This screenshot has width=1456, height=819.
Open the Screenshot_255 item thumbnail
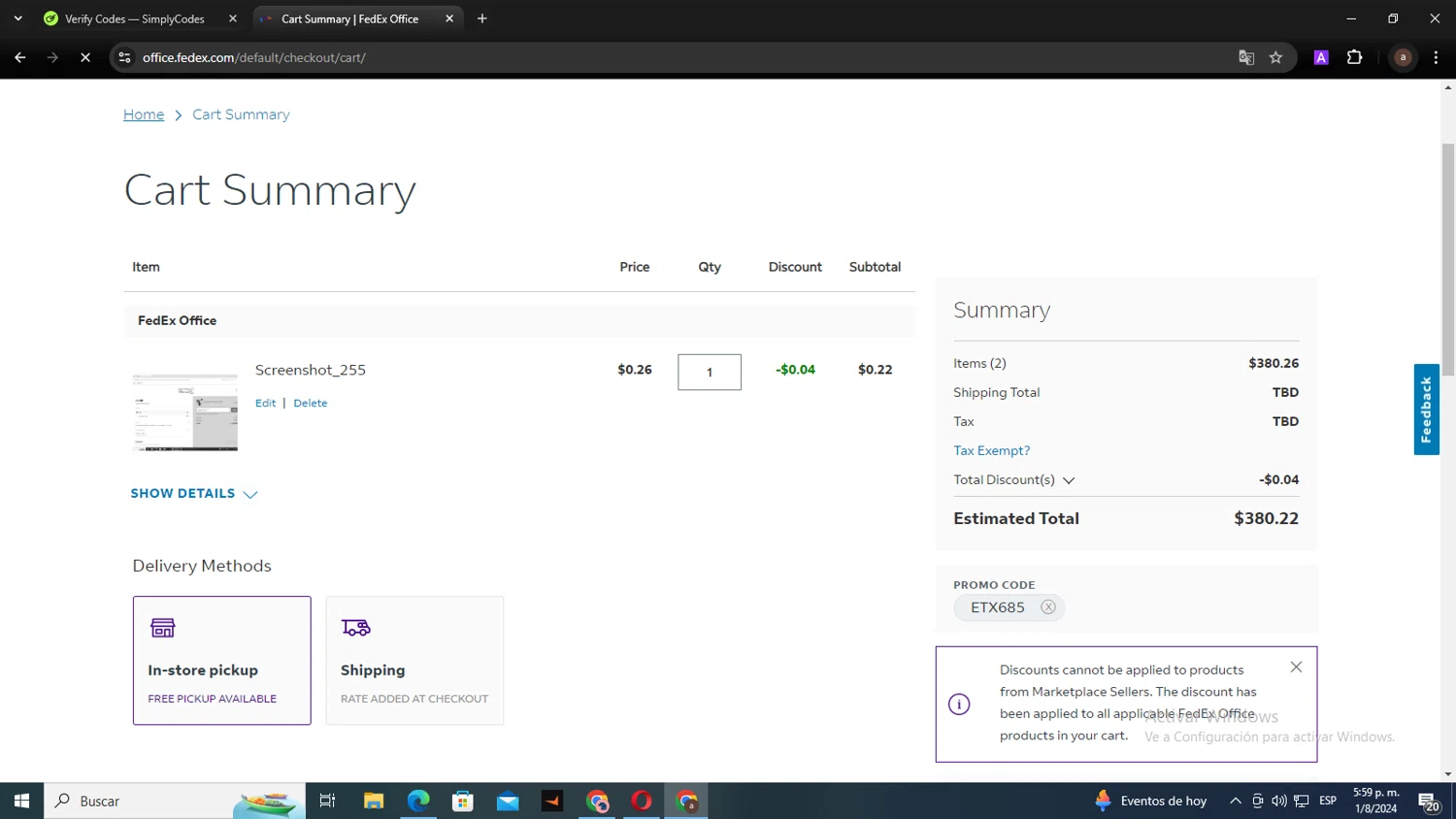coord(185,412)
